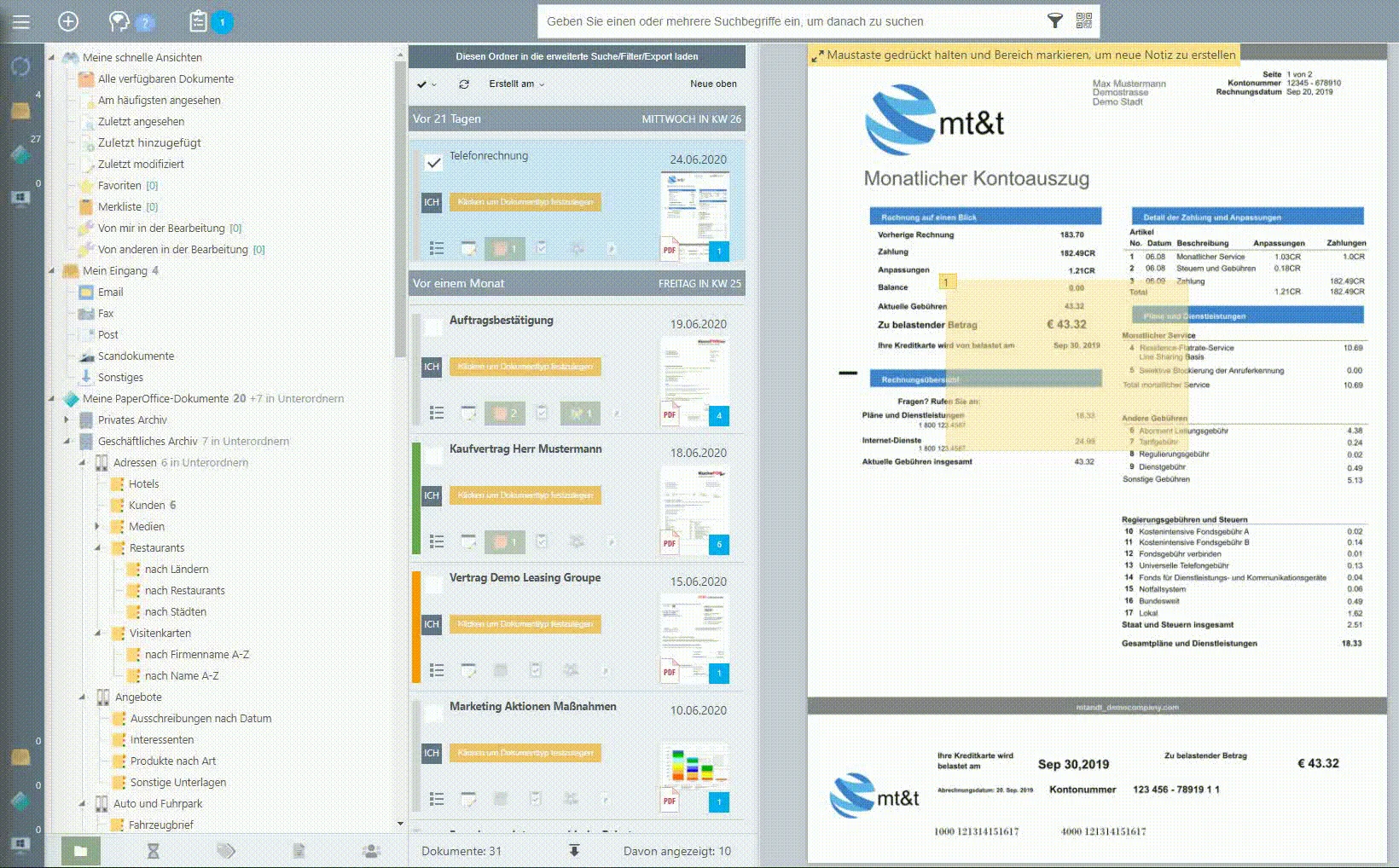Open the Telefonrechnung preview thumbnail

694,207
